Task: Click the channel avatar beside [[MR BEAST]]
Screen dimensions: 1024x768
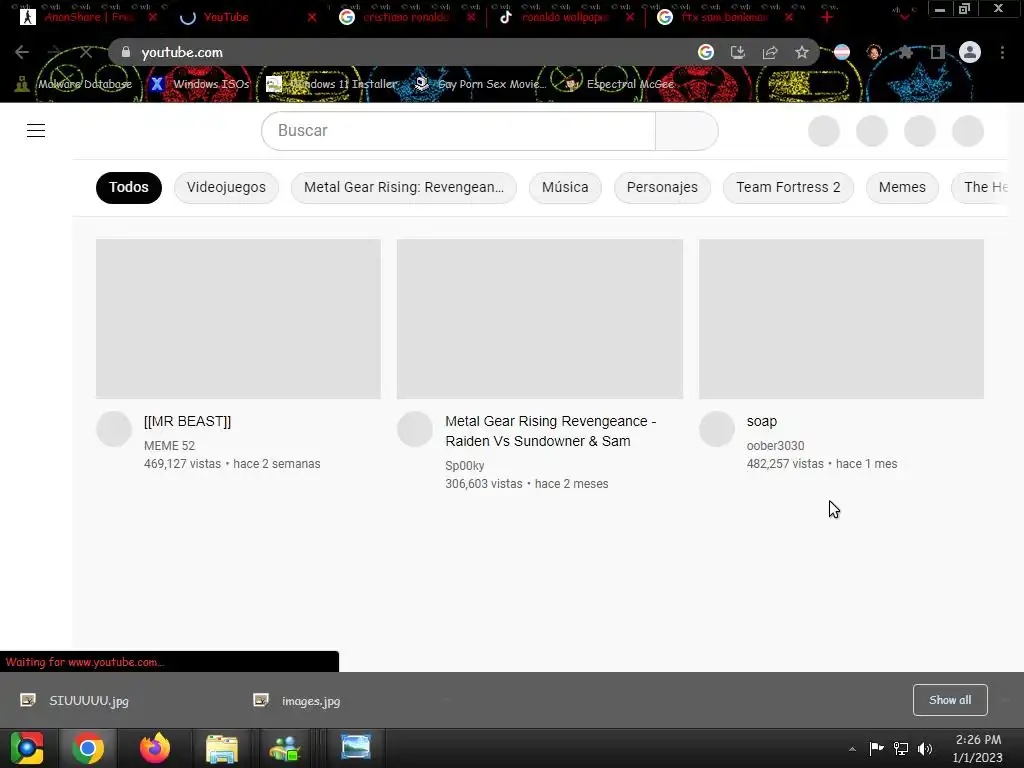Action: coord(114,429)
